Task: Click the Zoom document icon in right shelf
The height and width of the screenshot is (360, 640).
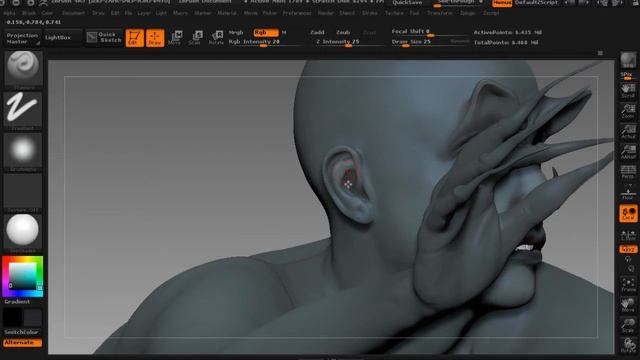Action: pyautogui.click(x=628, y=111)
